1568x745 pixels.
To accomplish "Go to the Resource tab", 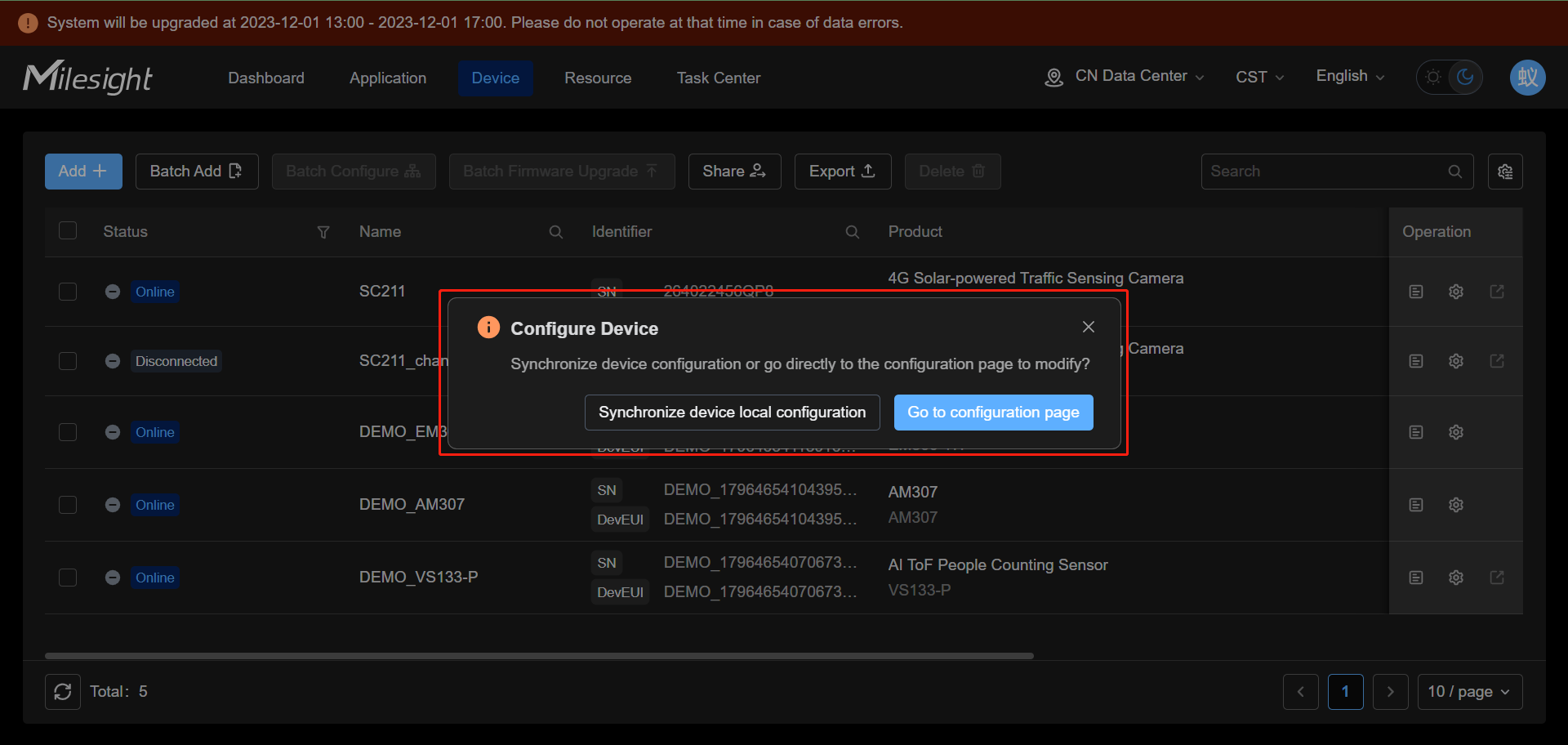I will (x=598, y=78).
